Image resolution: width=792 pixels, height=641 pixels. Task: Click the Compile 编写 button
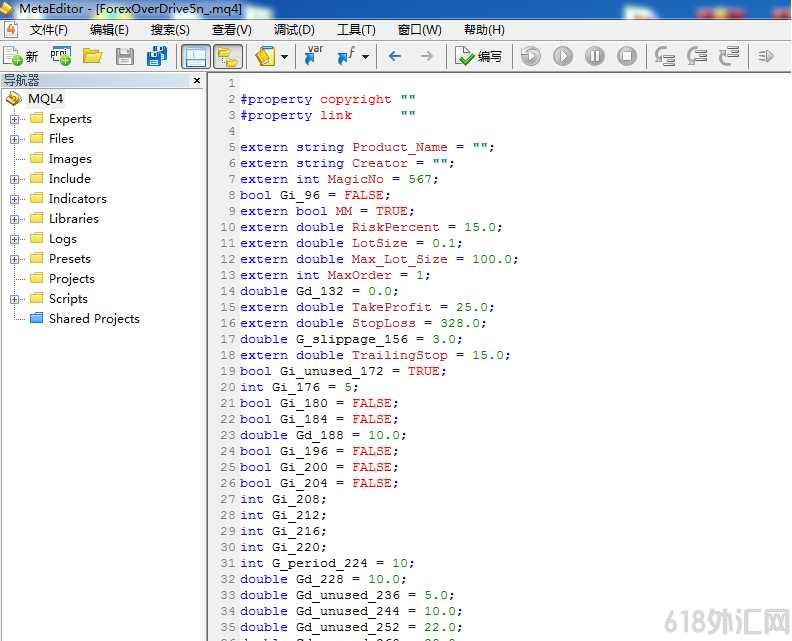pyautogui.click(x=478, y=56)
